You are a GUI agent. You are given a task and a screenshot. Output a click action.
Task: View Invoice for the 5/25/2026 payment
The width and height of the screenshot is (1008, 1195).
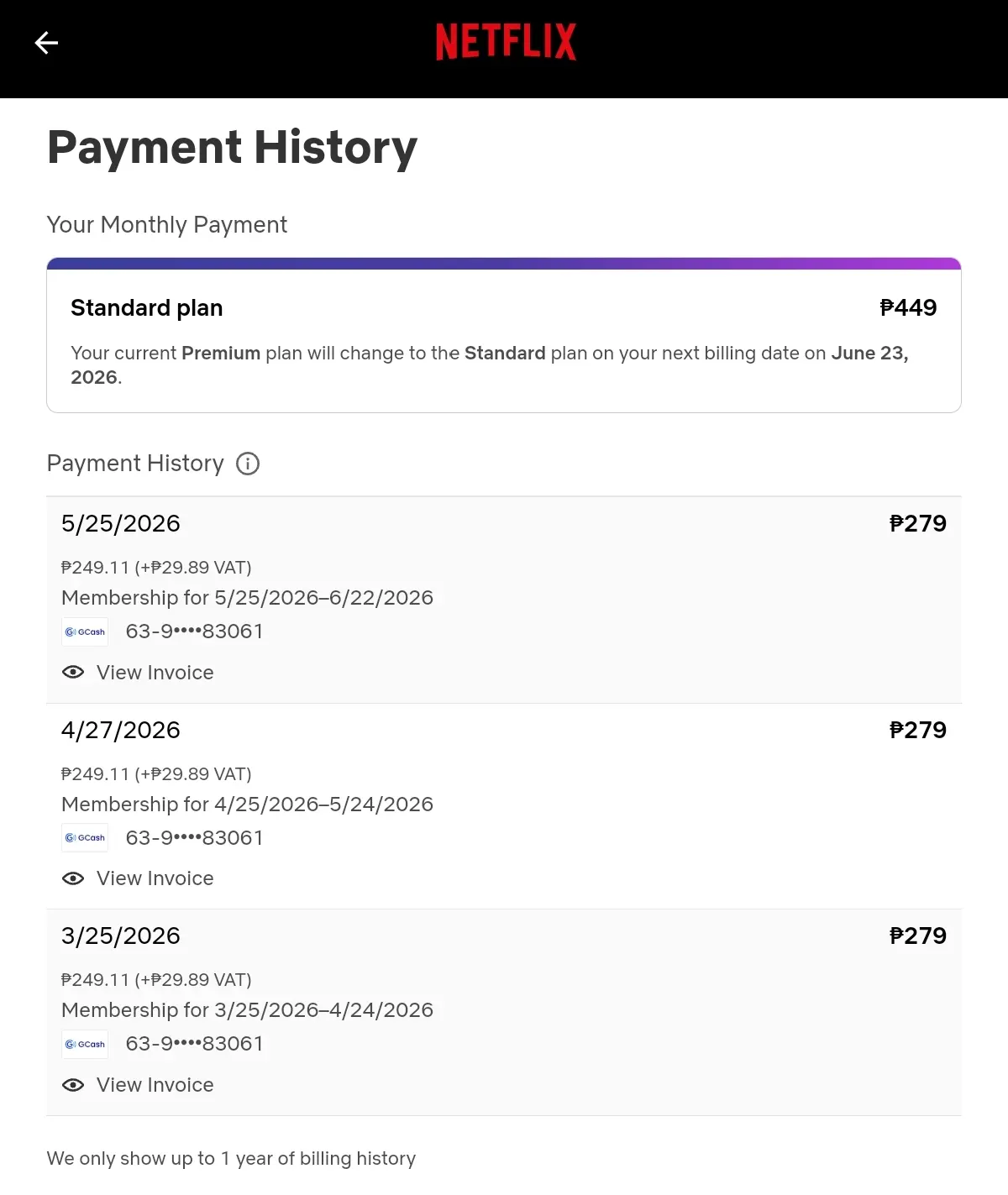[x=155, y=673]
